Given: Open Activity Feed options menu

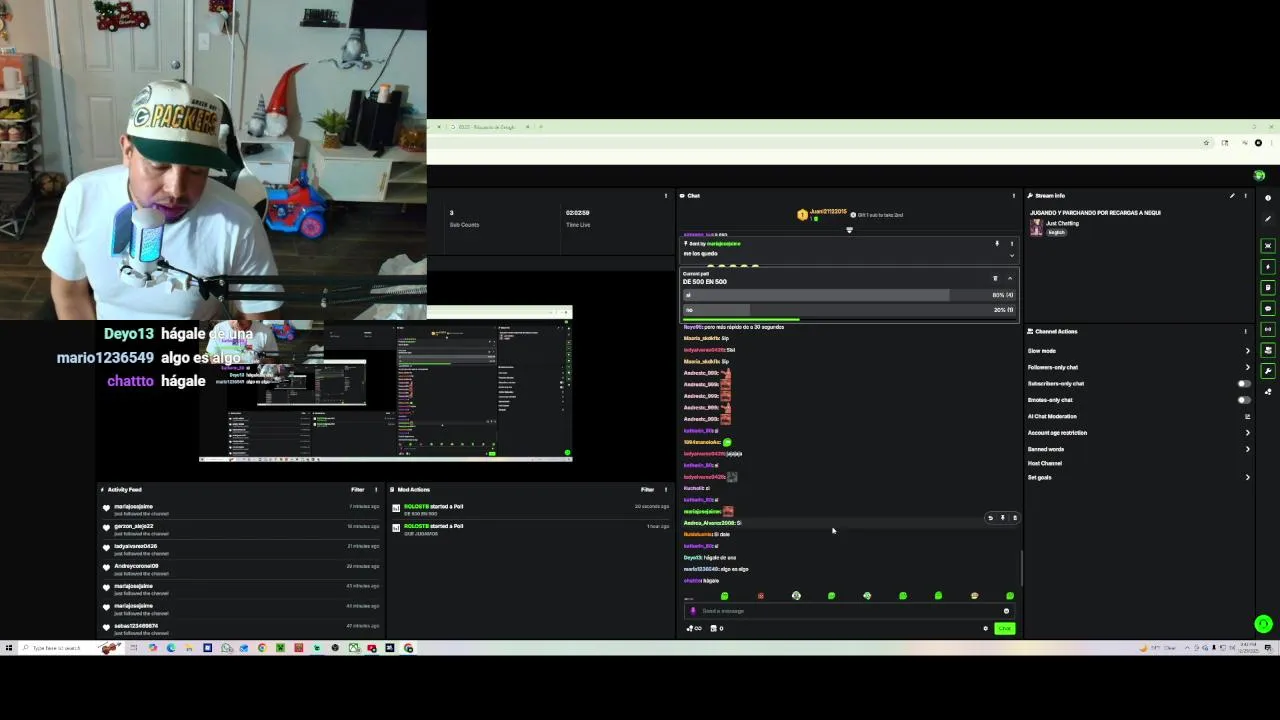Looking at the screenshot, I should [376, 490].
